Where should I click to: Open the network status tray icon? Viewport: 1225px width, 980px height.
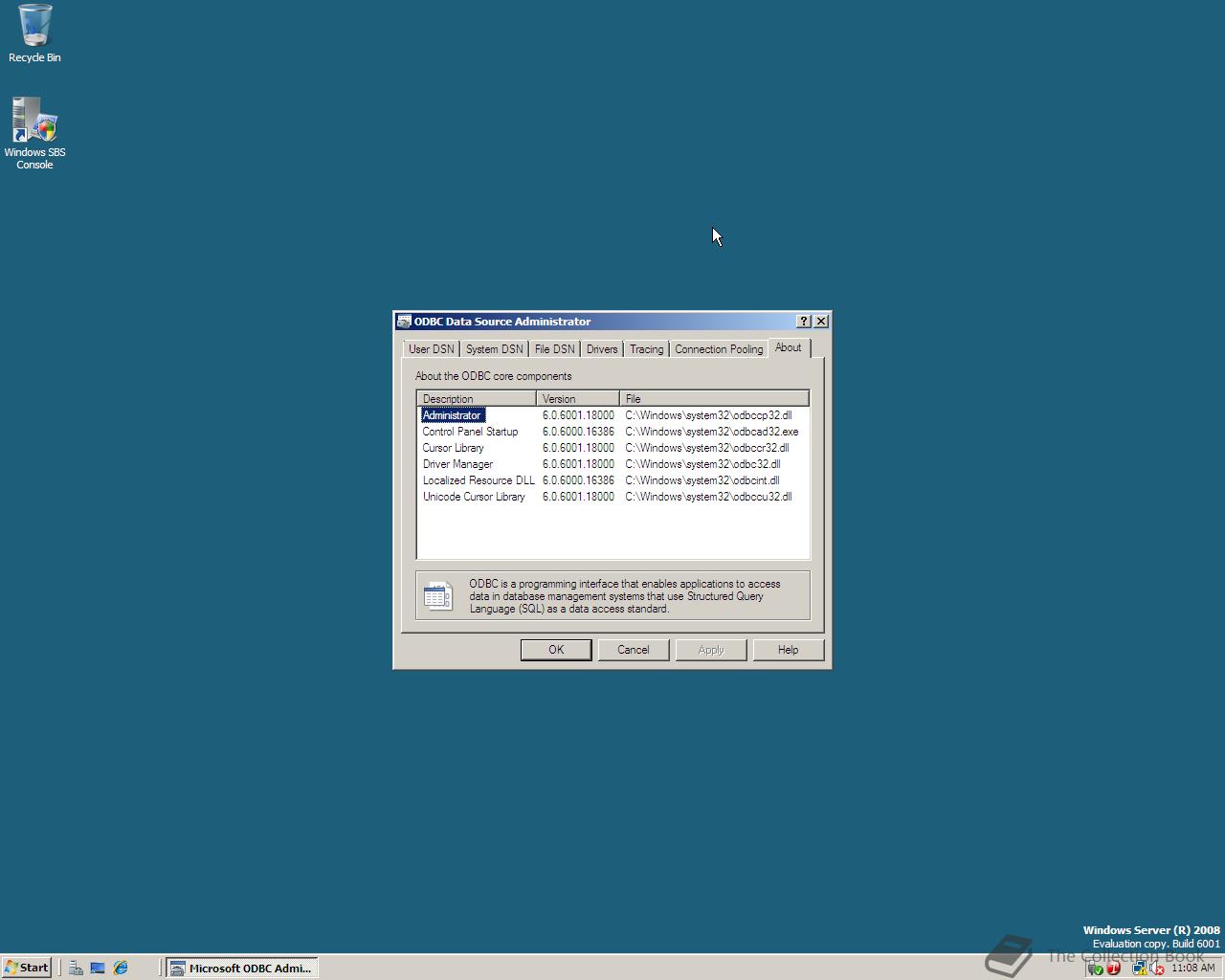[1140, 968]
